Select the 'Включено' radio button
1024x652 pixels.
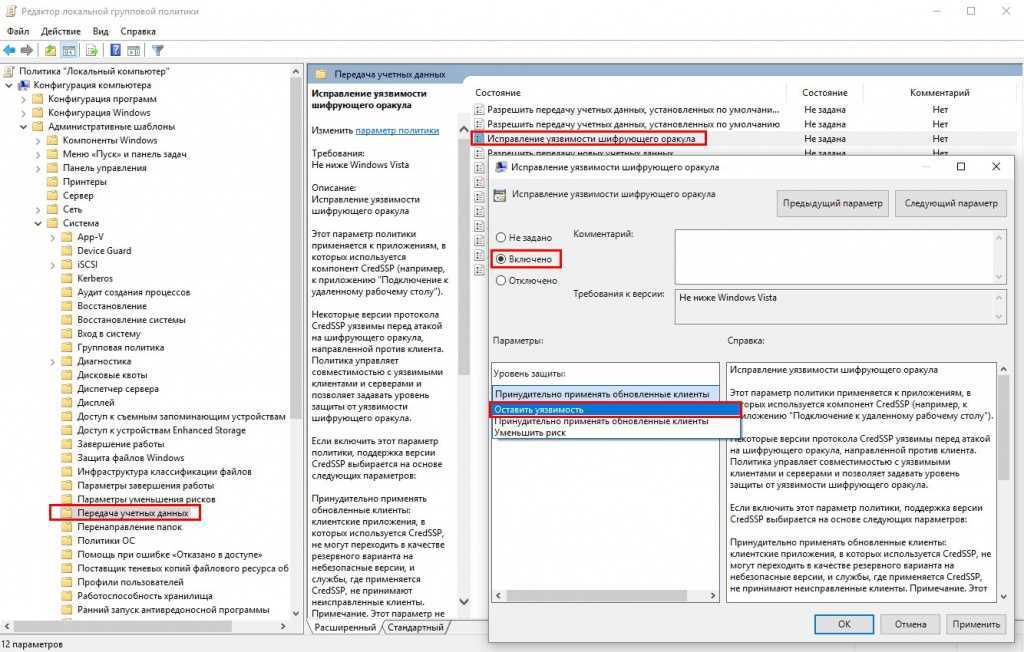pyautogui.click(x=501, y=259)
